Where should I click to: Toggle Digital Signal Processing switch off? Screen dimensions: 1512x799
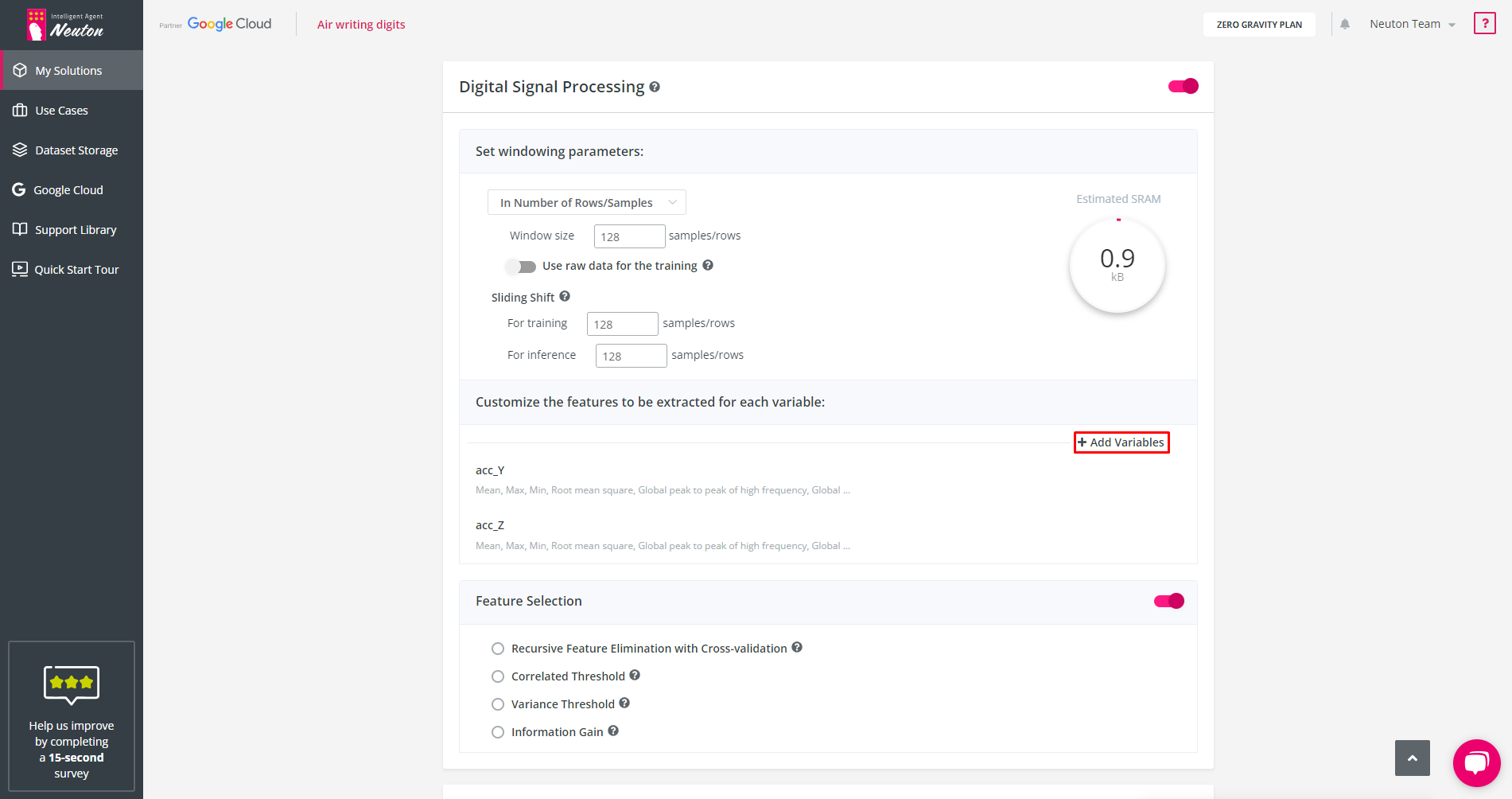[x=1184, y=86]
